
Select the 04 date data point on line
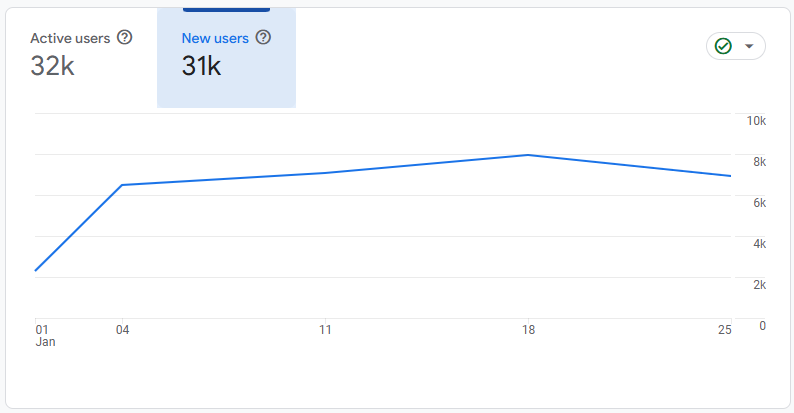122,185
